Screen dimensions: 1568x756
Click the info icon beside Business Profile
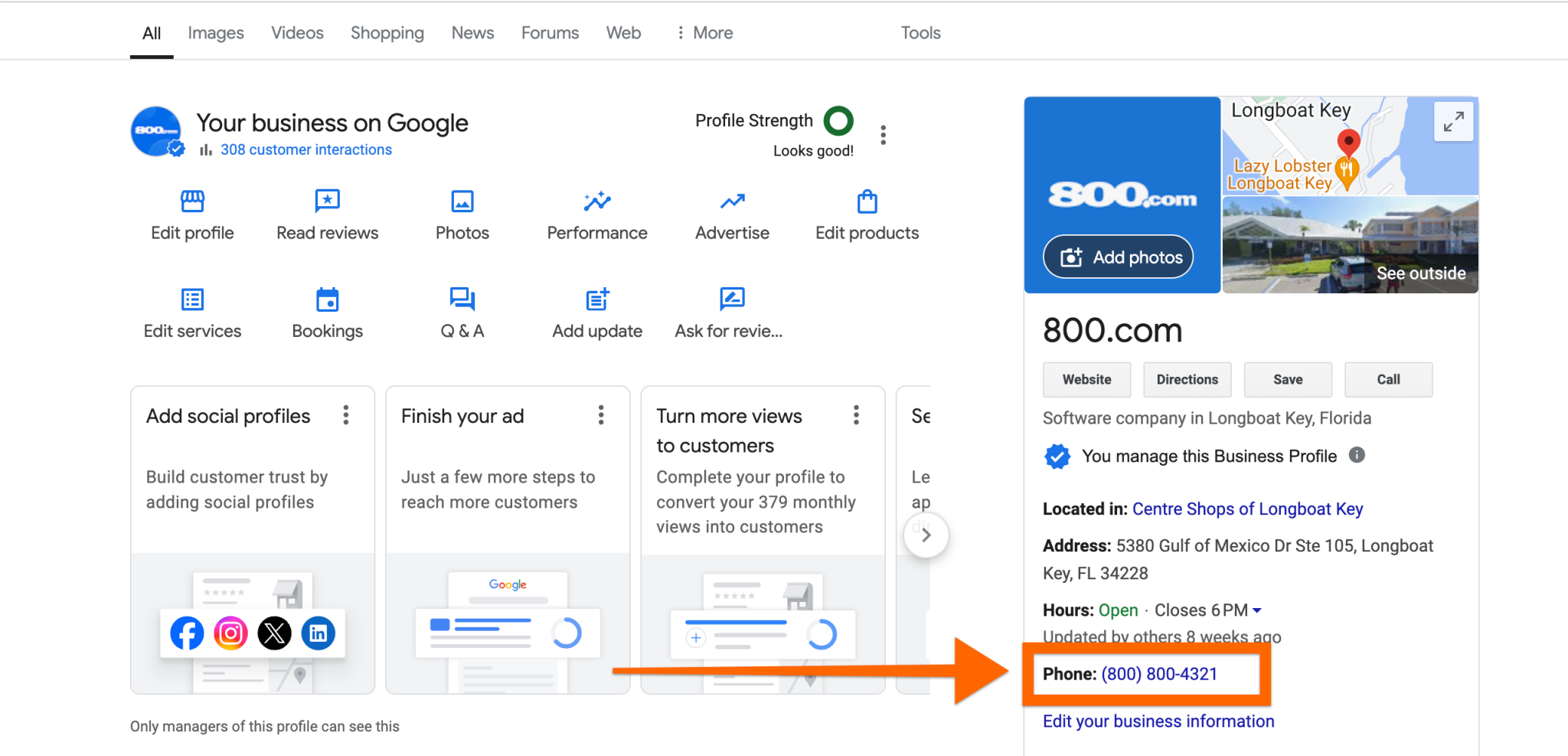pos(1357,455)
